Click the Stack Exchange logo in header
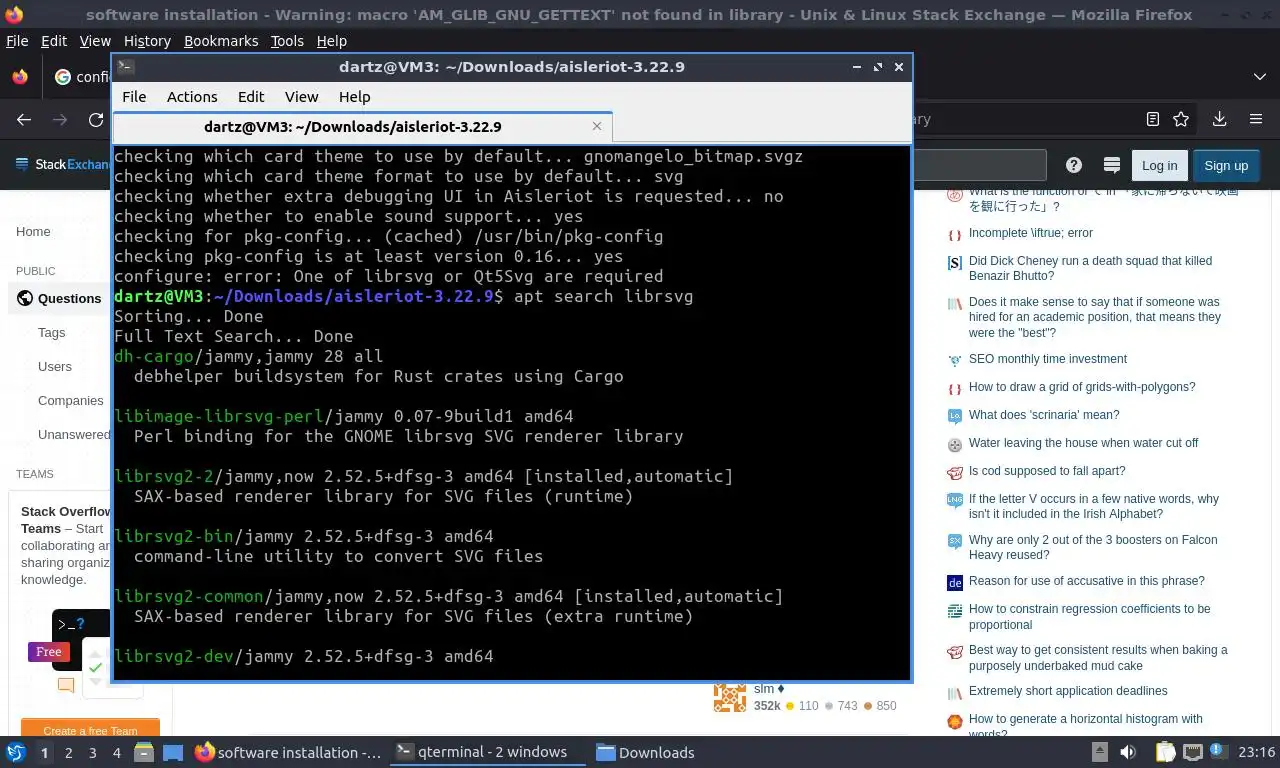 coord(64,165)
